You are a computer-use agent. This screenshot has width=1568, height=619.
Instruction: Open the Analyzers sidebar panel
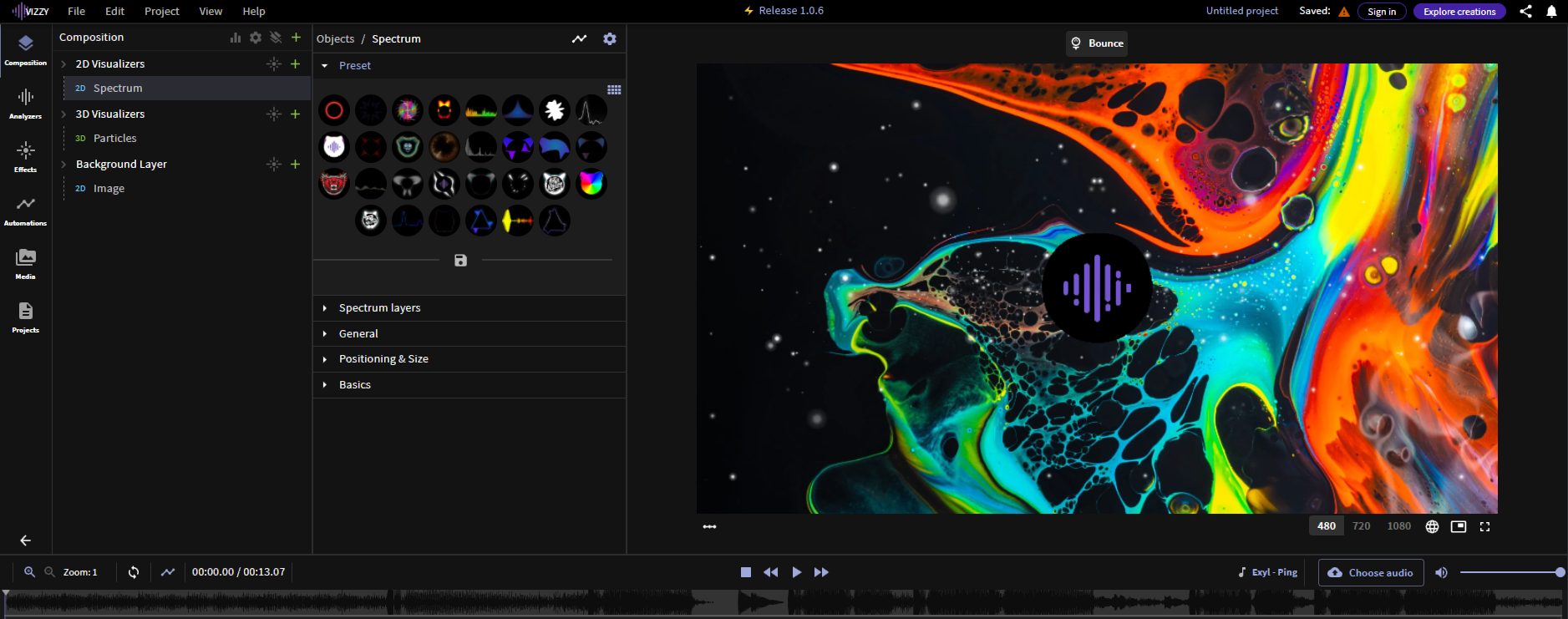tap(26, 104)
